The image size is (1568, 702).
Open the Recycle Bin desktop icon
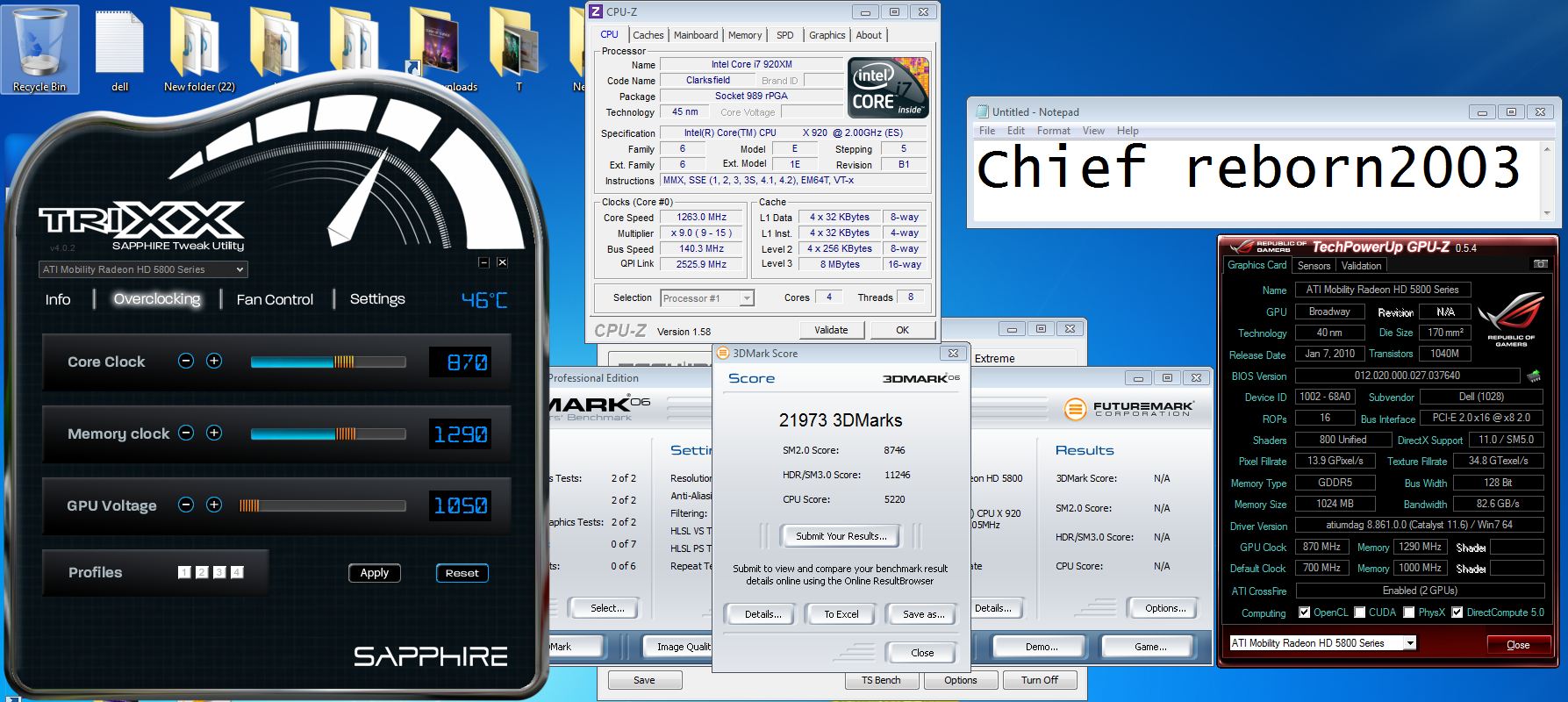click(39, 48)
